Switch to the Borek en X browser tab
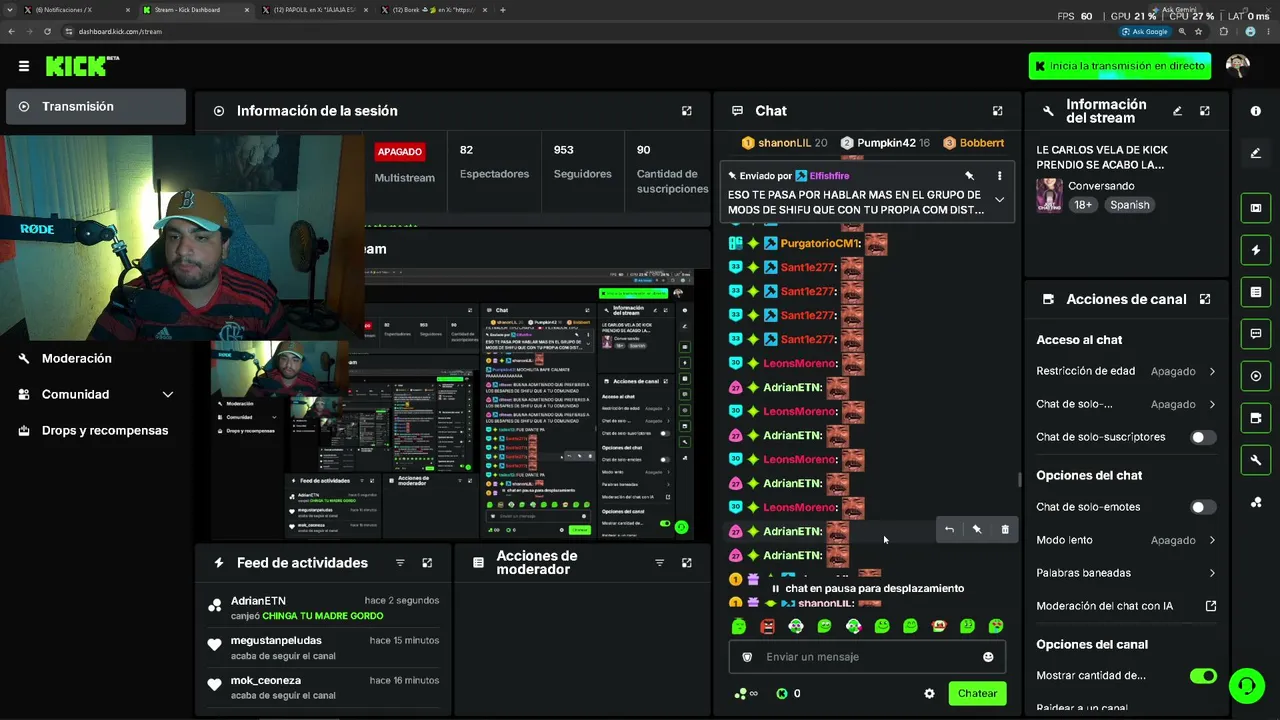 coord(432,10)
